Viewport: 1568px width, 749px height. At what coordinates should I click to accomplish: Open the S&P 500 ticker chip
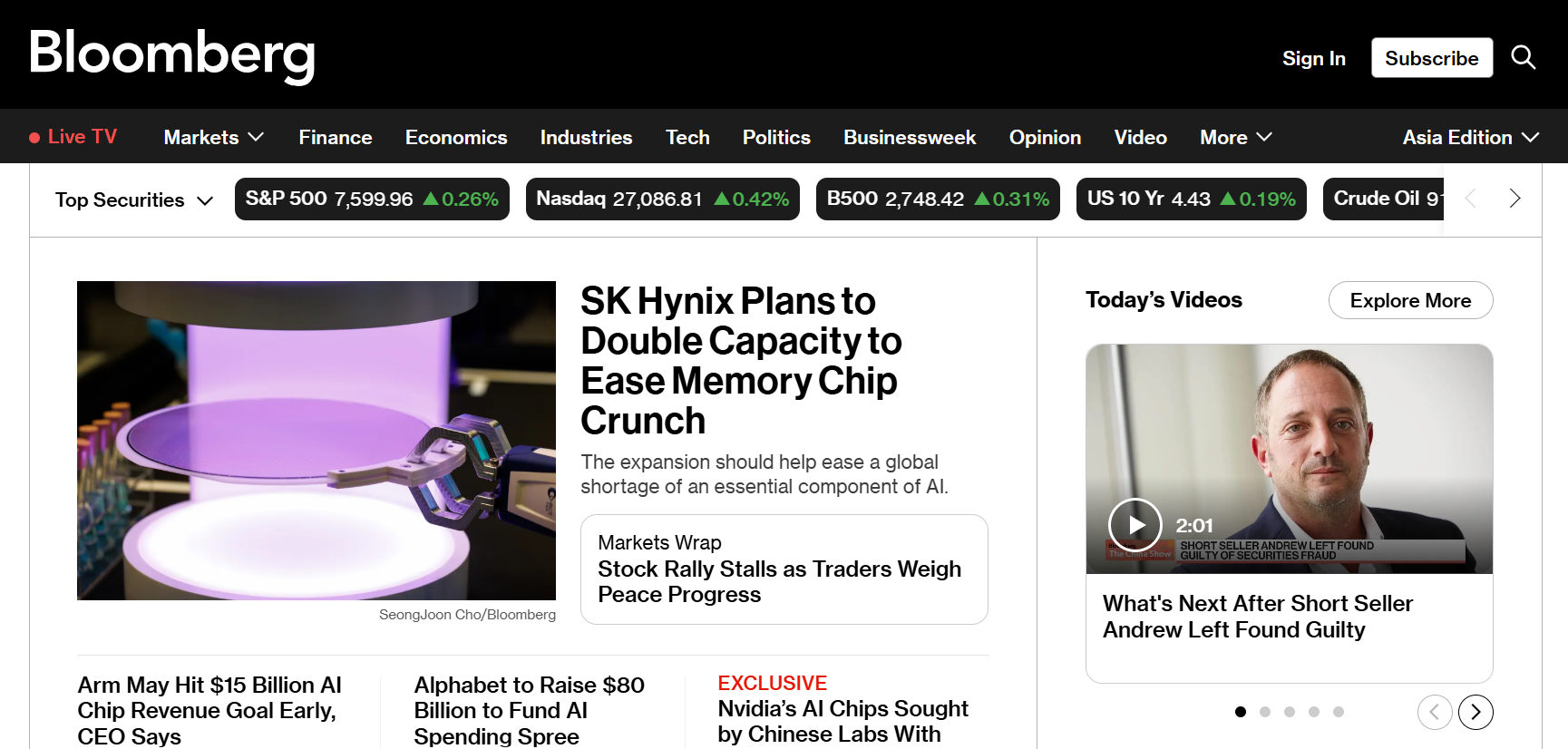[x=372, y=199]
